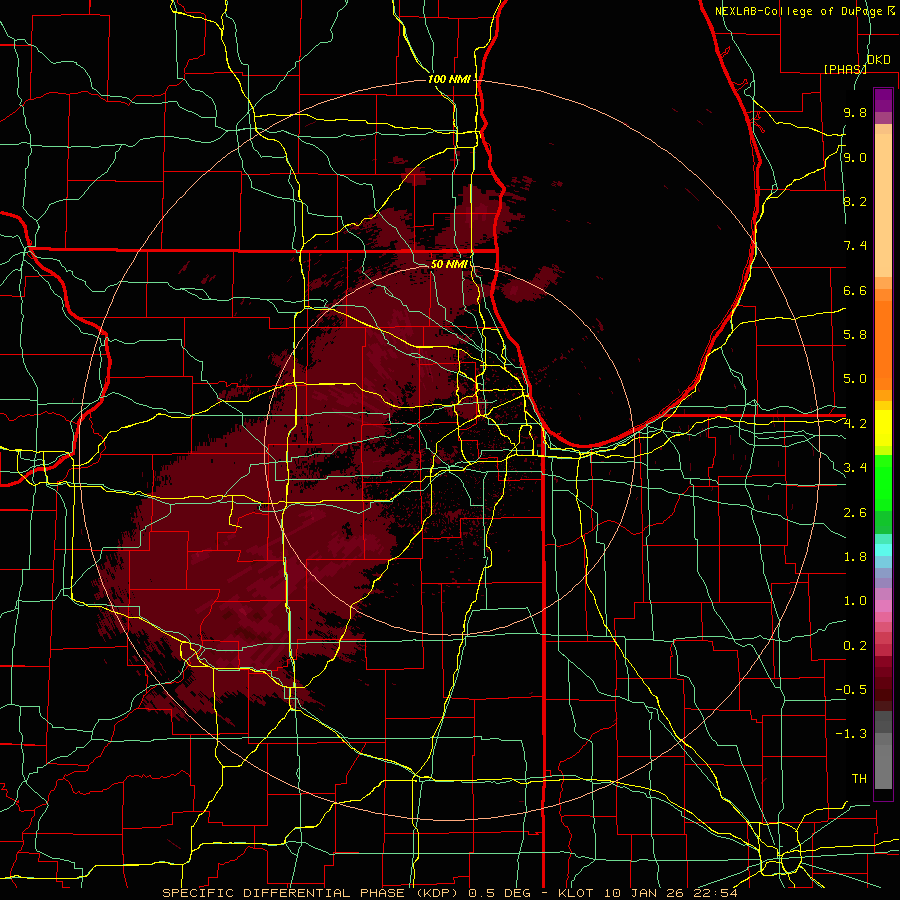This screenshot has width=900, height=900.
Task: Click the 50 NMI range ring label
Action: 449,264
